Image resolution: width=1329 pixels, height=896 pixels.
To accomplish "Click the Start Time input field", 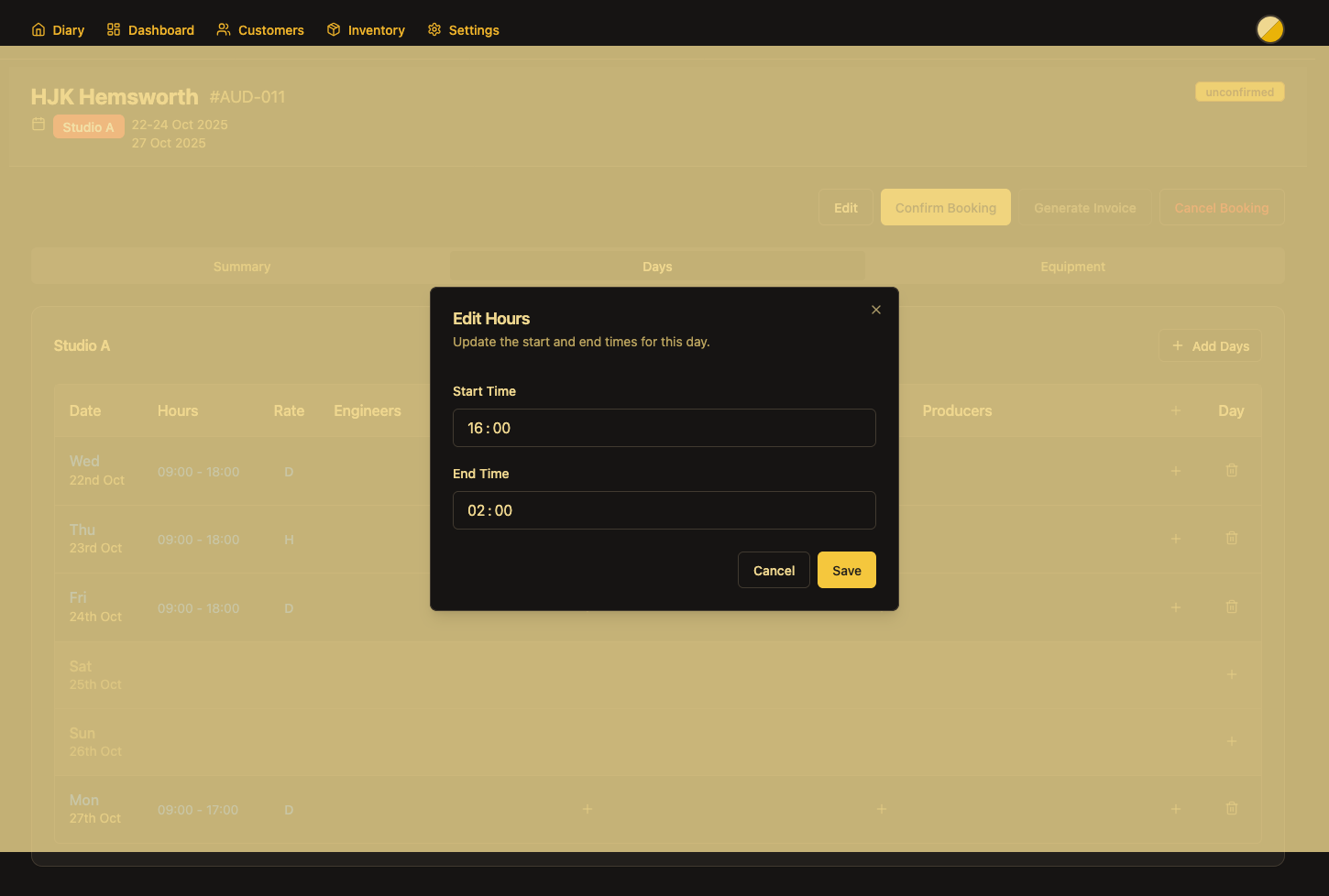I will click(664, 428).
